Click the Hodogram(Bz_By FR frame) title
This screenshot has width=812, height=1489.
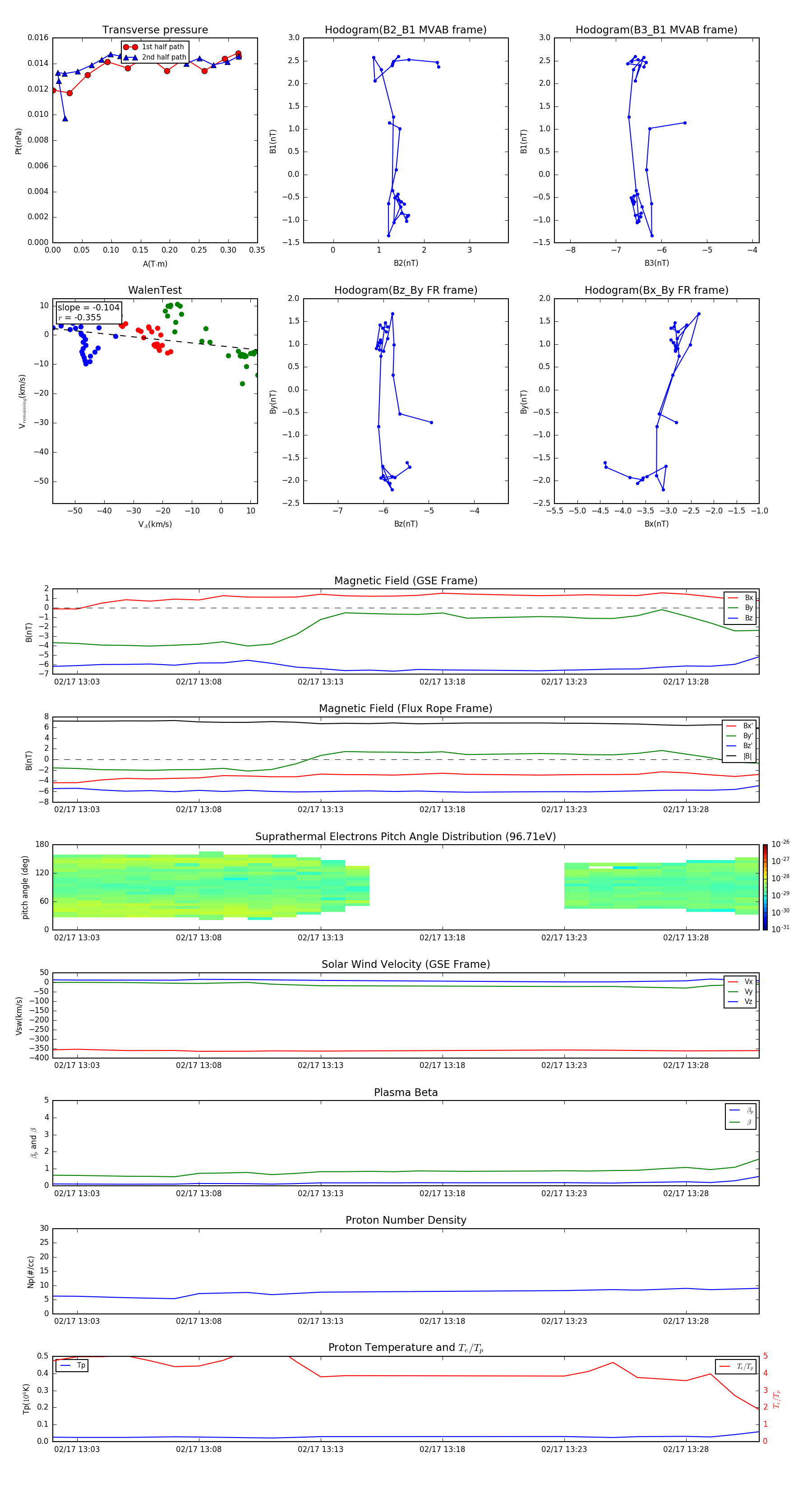click(406, 290)
